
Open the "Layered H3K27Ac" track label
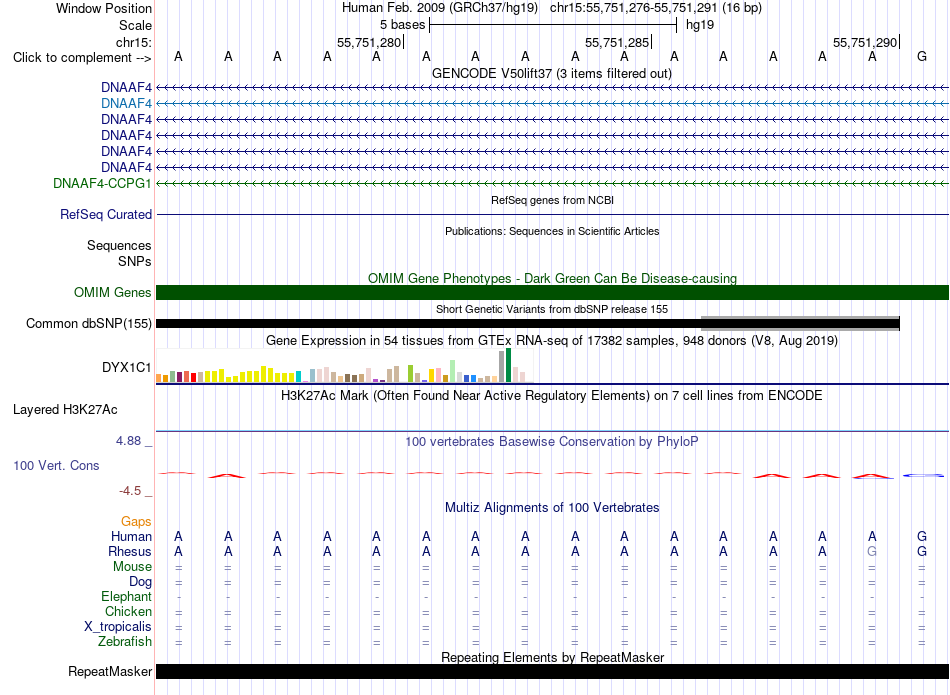[65, 410]
